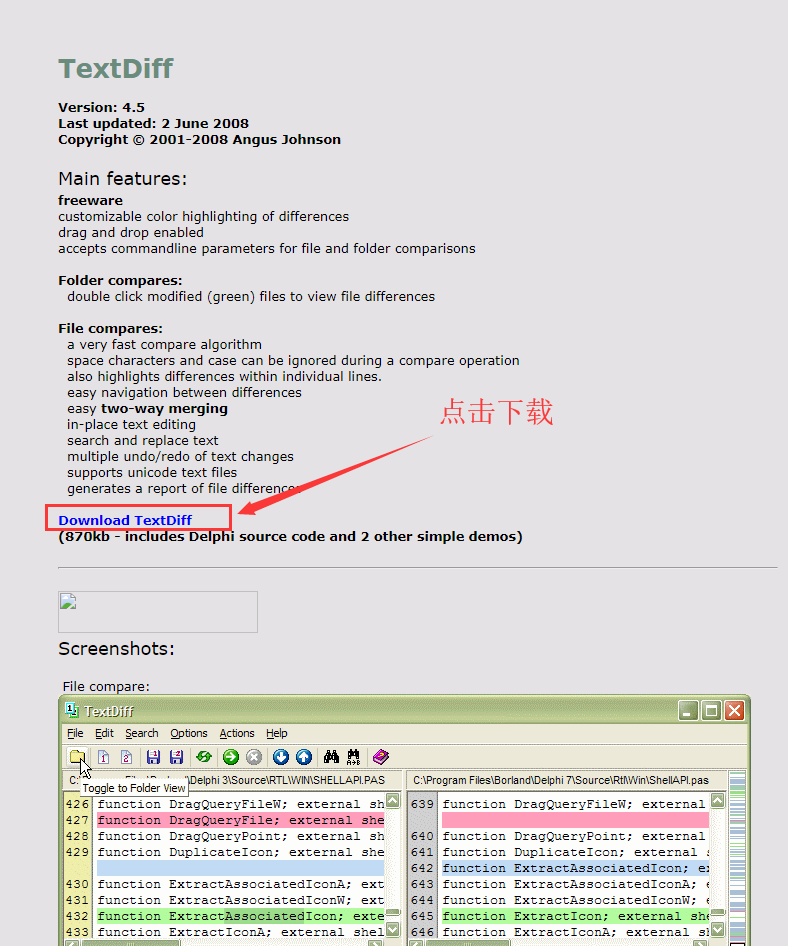Open the Help menu
Image resolution: width=788 pixels, height=946 pixels.
tap(277, 733)
